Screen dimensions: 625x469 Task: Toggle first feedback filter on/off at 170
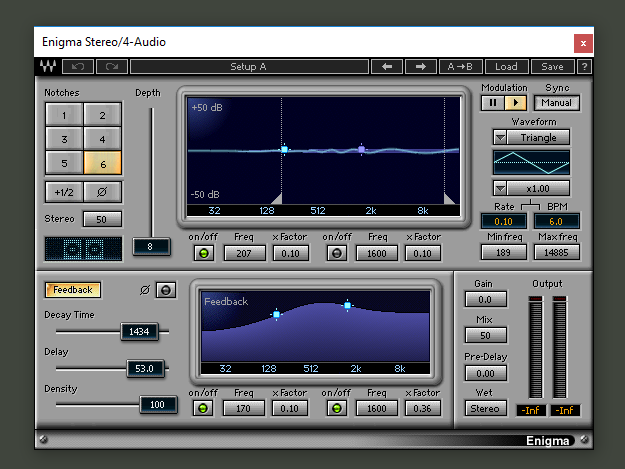[203, 408]
